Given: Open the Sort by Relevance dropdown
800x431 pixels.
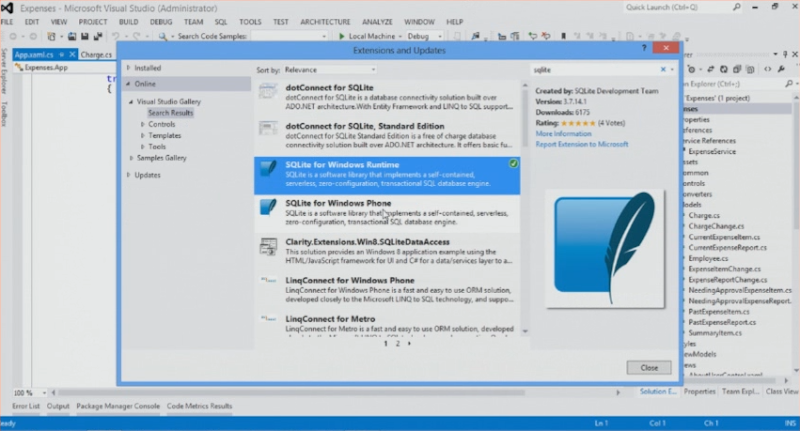Looking at the screenshot, I should coord(330,70).
